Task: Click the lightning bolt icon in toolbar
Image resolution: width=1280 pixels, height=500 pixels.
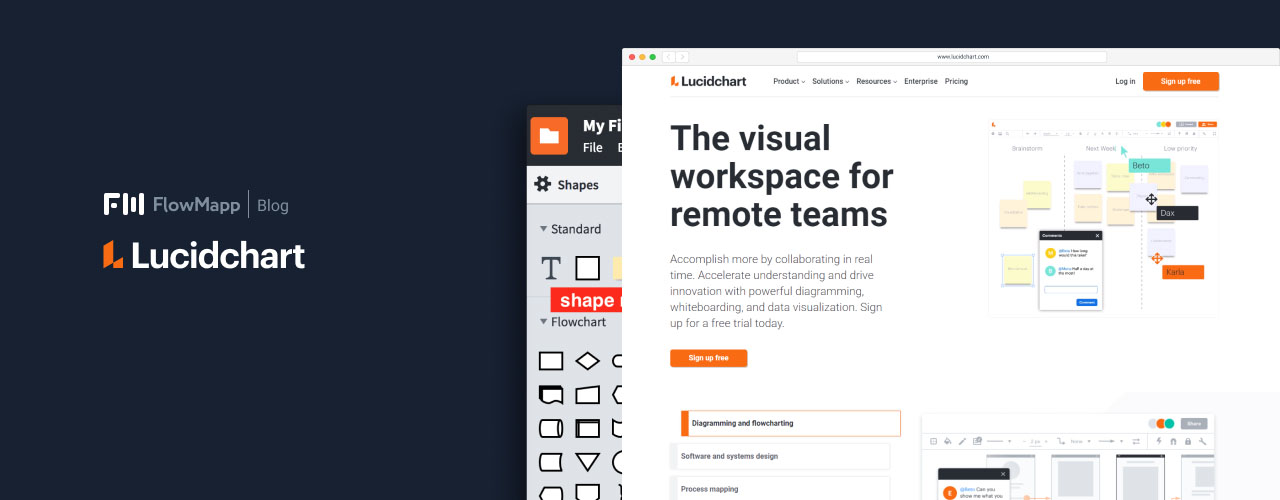Action: (1159, 441)
